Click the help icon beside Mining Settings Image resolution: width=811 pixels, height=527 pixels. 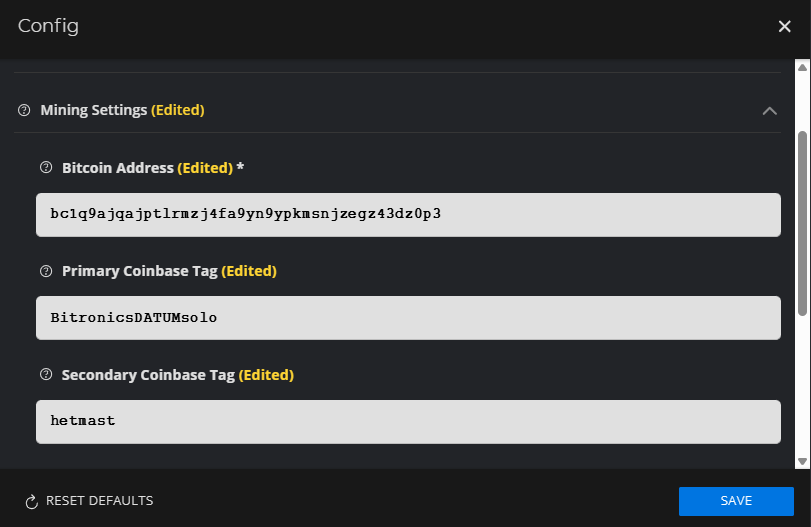[24, 110]
